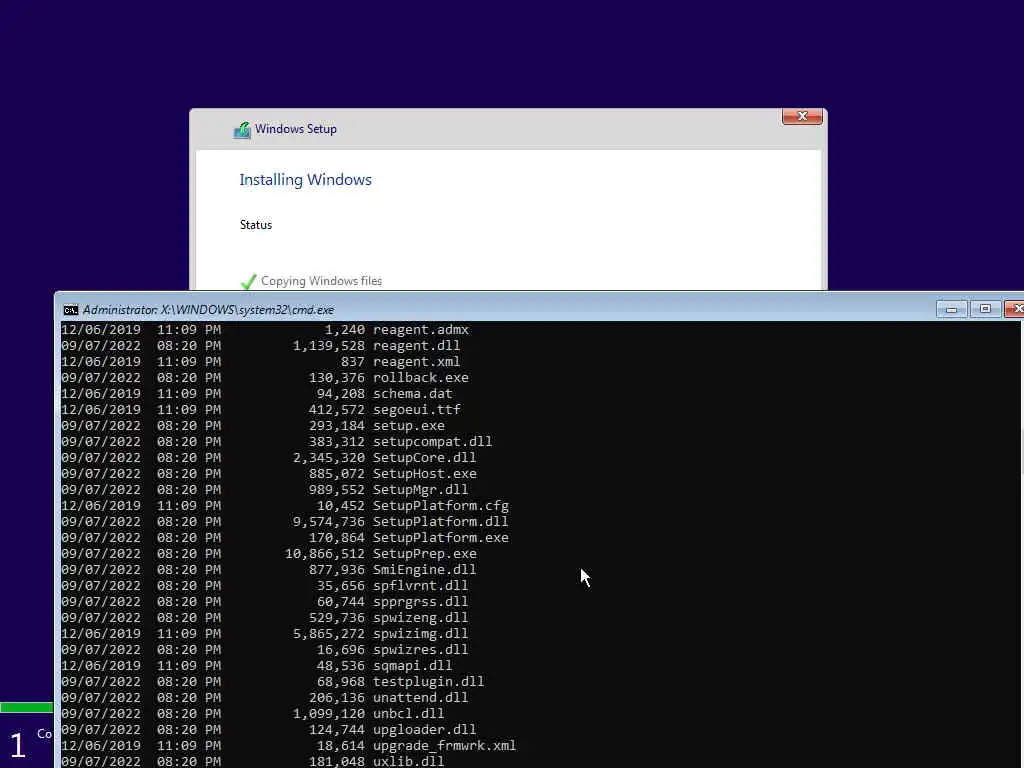Click the 1,139,528 file size value
Viewport: 1024px width, 768px height.
[328, 345]
